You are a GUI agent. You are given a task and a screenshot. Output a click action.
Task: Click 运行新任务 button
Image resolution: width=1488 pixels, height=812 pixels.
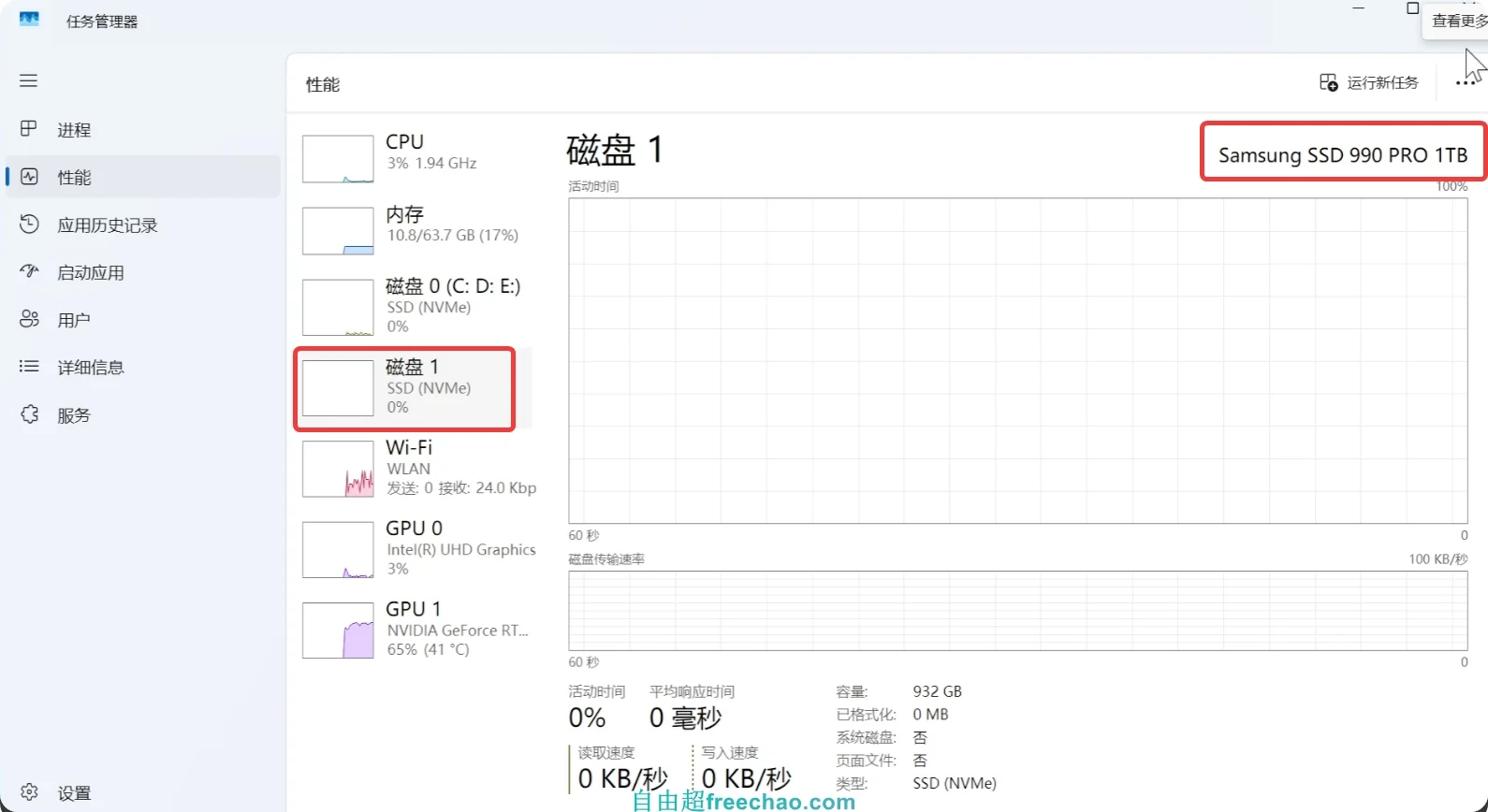click(x=1368, y=82)
